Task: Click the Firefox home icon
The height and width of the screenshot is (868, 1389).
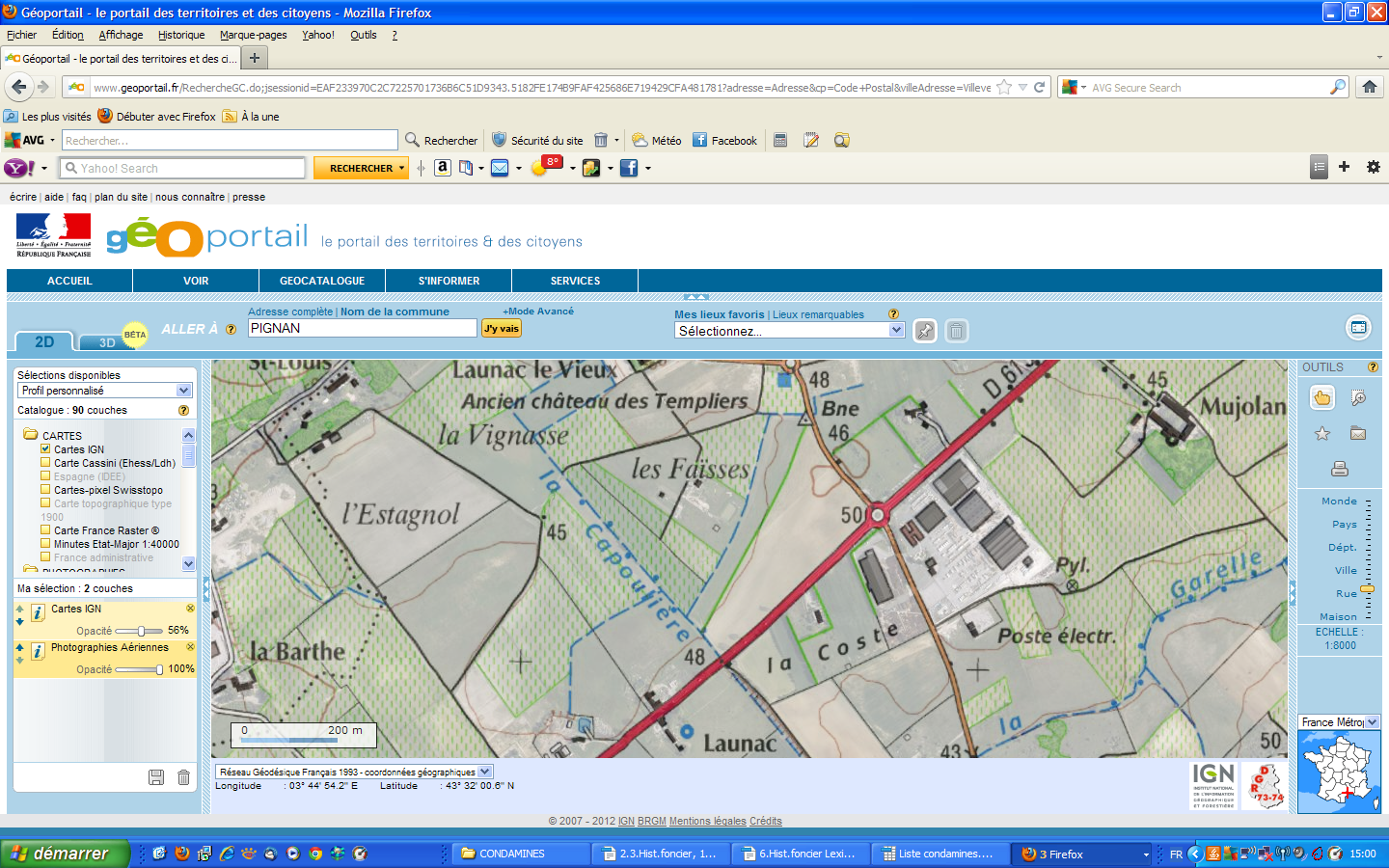Action: point(1370,87)
